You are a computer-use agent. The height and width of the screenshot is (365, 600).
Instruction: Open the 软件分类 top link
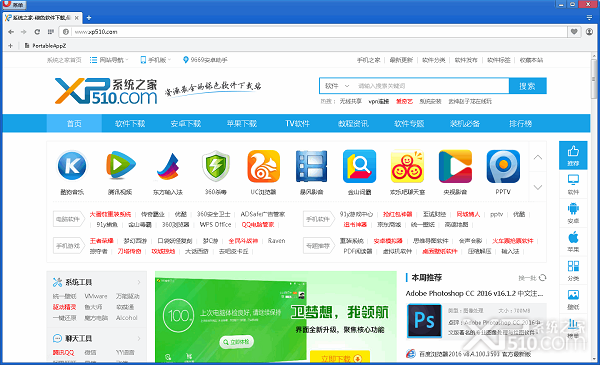(x=434, y=60)
